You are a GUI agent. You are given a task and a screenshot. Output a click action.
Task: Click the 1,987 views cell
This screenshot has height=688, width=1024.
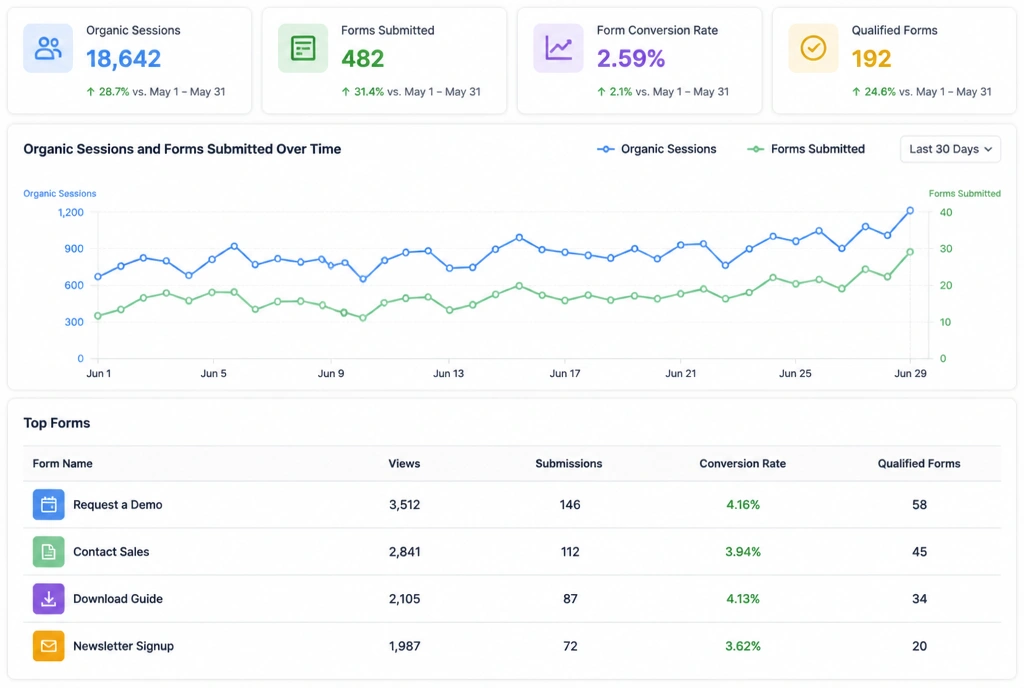404,646
